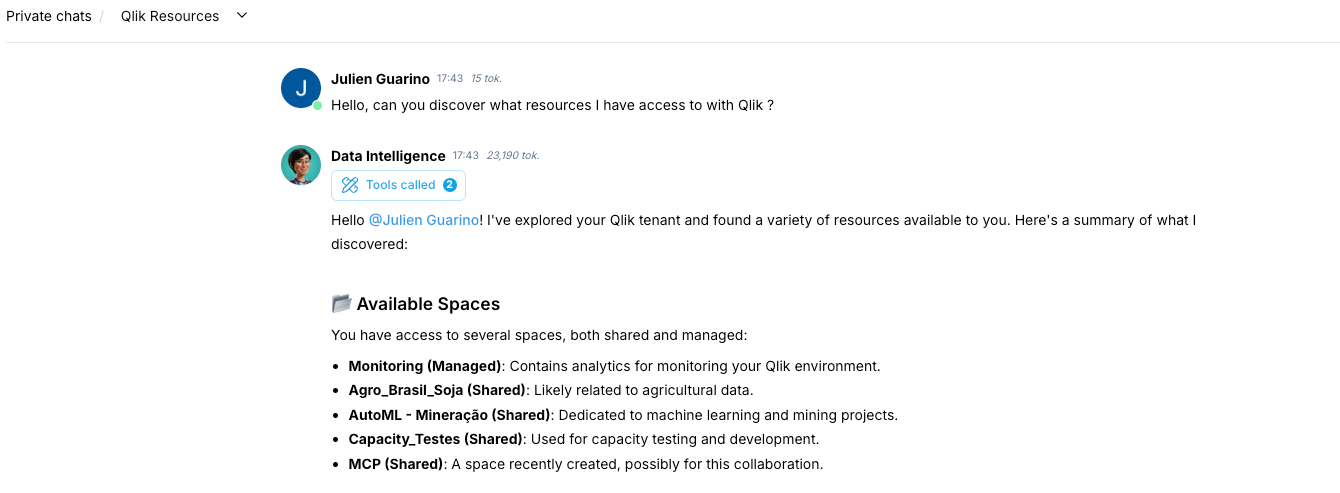1340x493 pixels.
Task: Click the Monitoring (Managed) list entry
Action: [424, 366]
